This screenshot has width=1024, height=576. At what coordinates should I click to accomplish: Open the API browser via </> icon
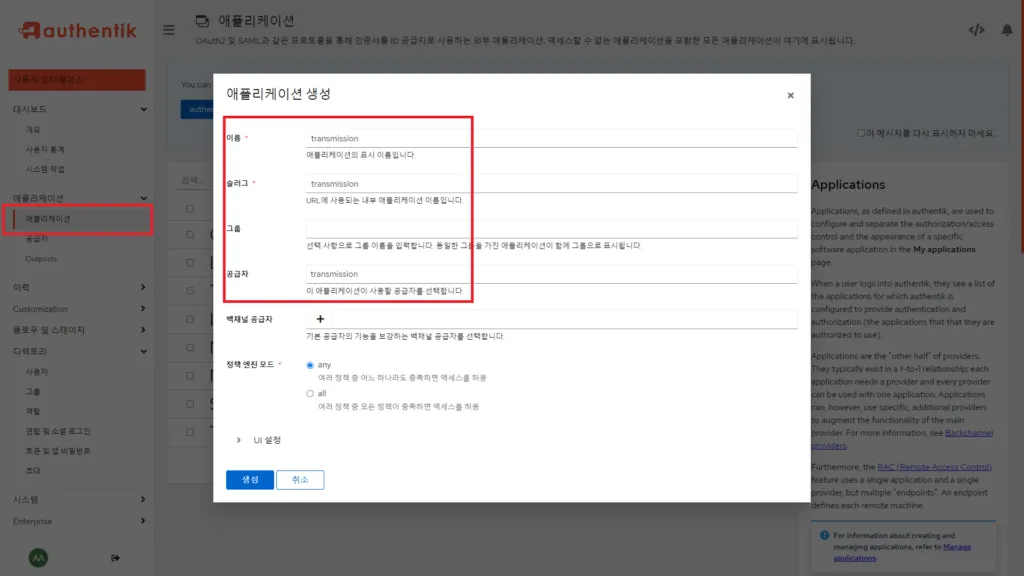tap(976, 30)
